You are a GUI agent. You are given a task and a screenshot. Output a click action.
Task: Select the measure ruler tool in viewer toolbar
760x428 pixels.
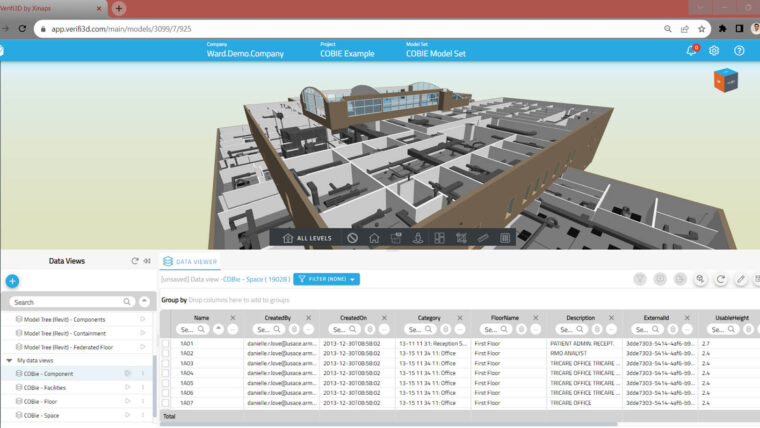(x=483, y=238)
